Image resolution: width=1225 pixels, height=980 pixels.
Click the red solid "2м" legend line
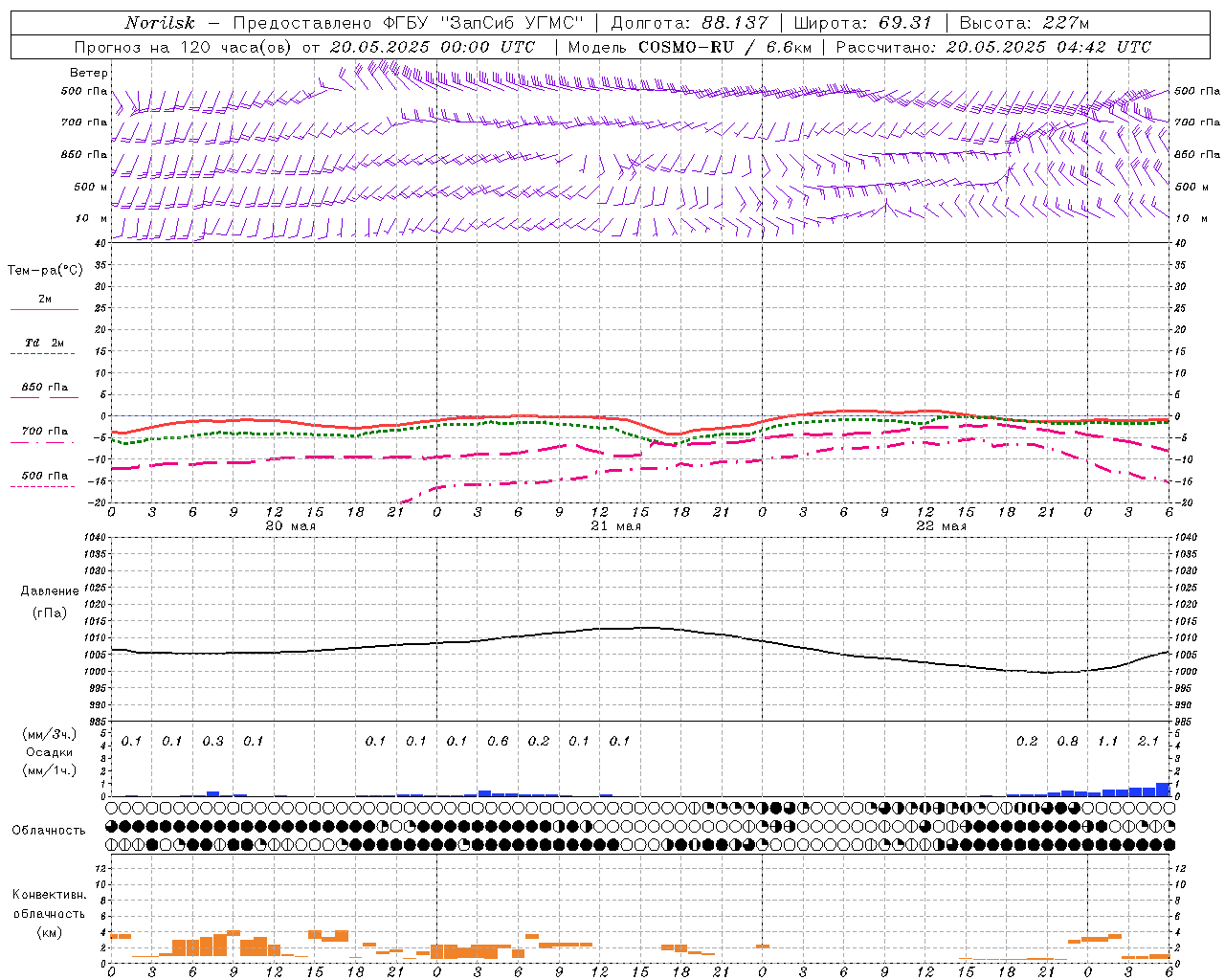[x=44, y=309]
